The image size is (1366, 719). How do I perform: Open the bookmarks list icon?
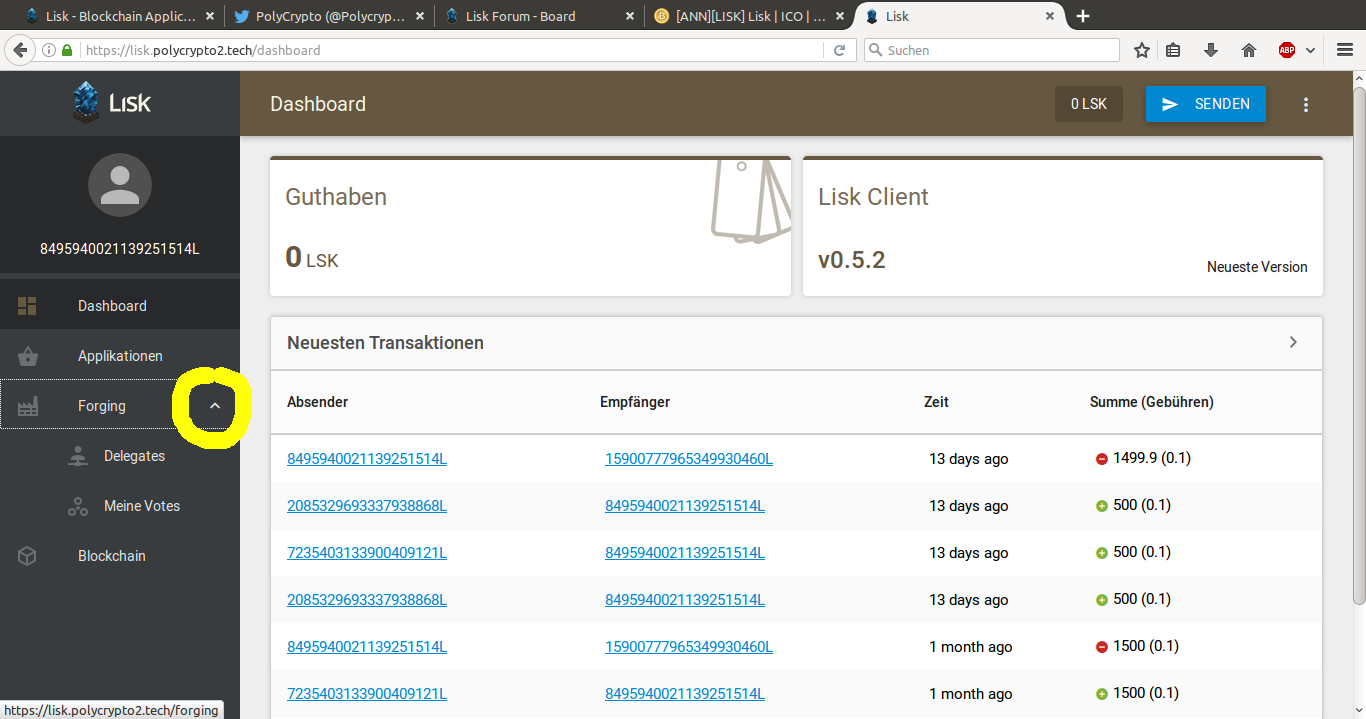(x=1175, y=50)
